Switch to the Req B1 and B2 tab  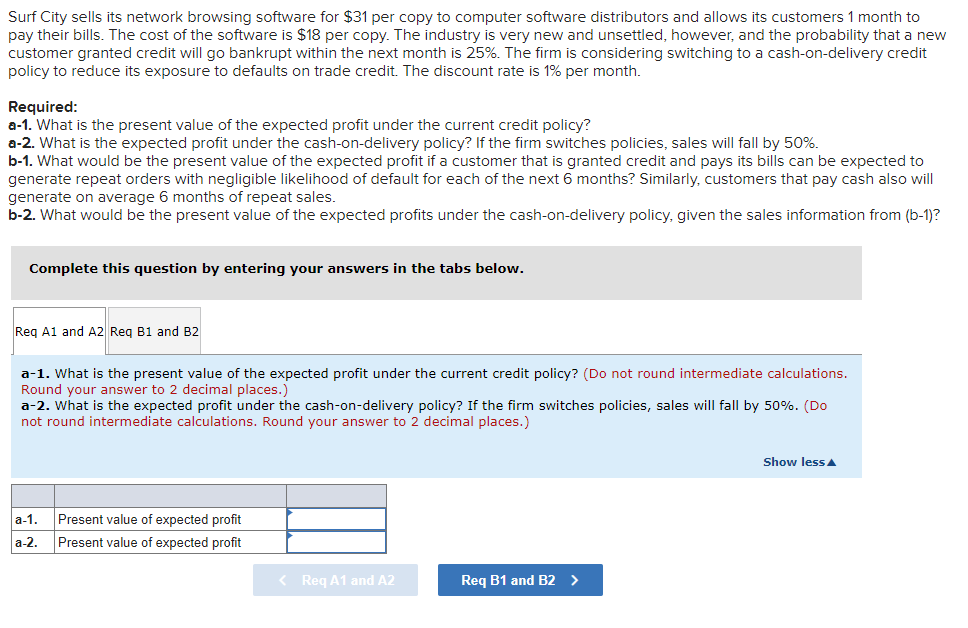pyautogui.click(x=153, y=330)
